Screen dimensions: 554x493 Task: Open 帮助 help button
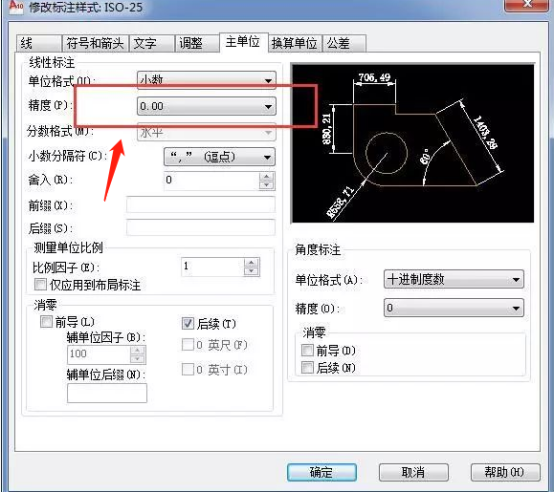[x=505, y=472]
